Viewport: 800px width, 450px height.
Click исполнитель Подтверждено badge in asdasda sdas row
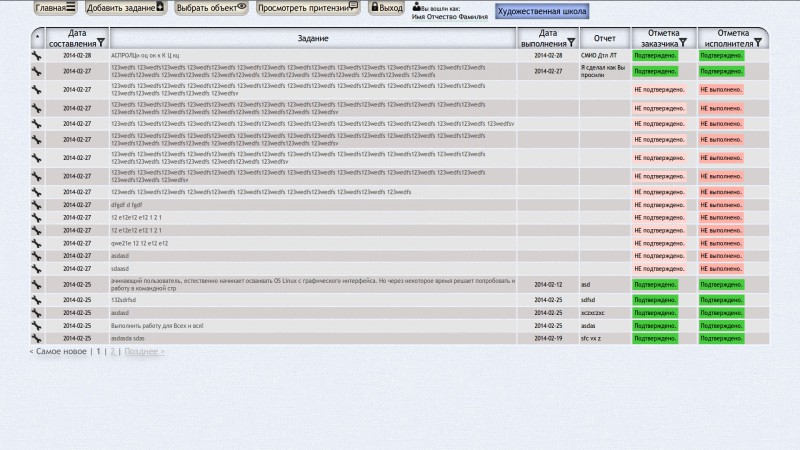(x=721, y=338)
